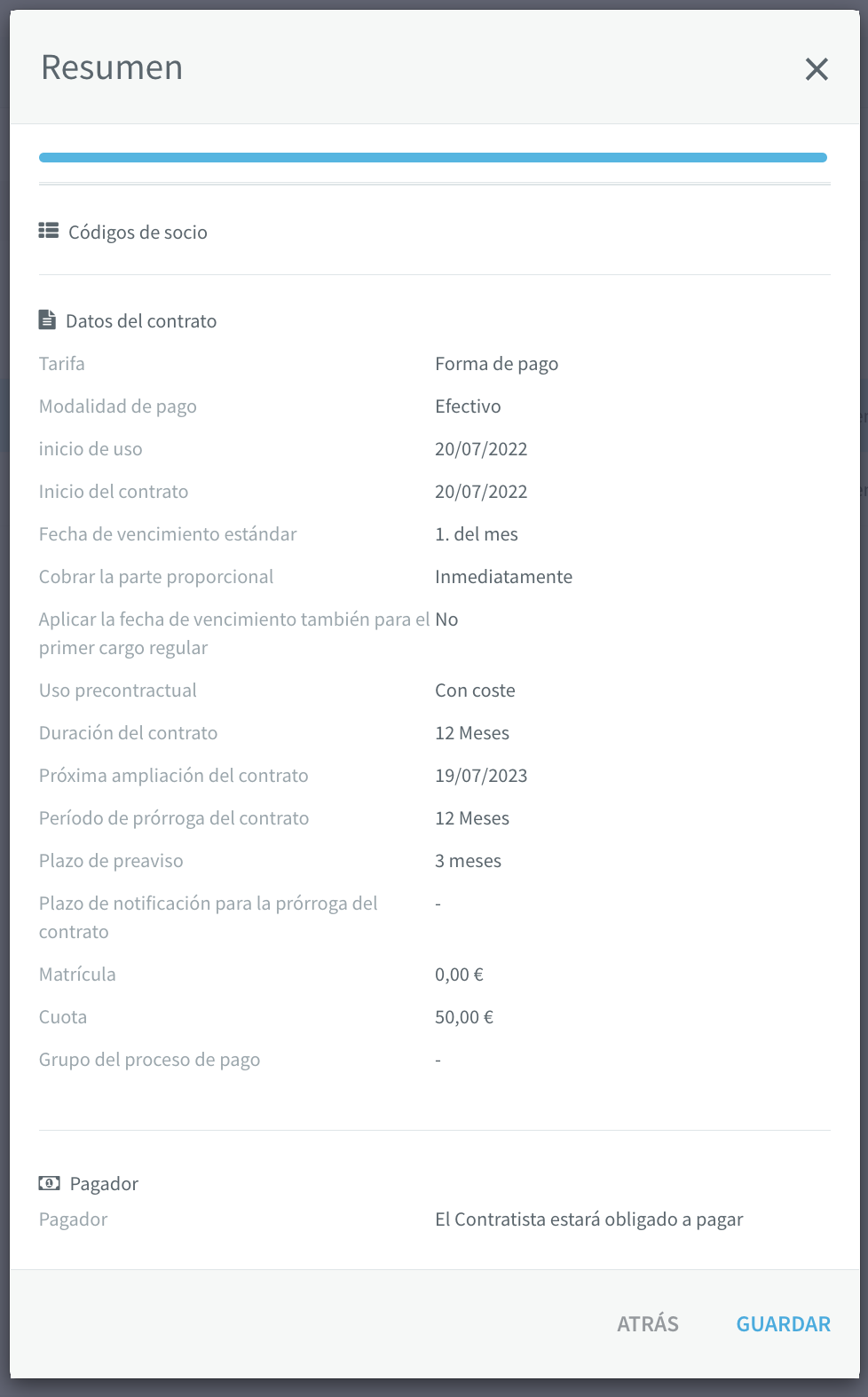Click El Contratista estará obligado a pagar text
Viewport: 868px width, 1397px height.
(589, 1219)
